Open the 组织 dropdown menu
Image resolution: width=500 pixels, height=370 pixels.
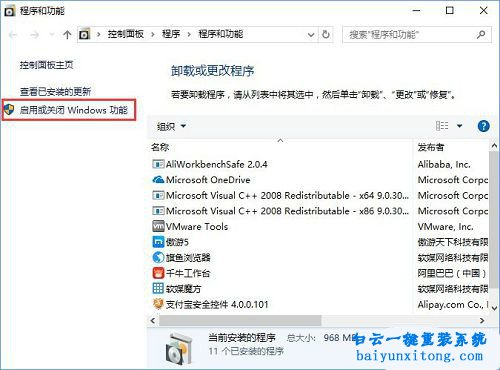[x=171, y=126]
